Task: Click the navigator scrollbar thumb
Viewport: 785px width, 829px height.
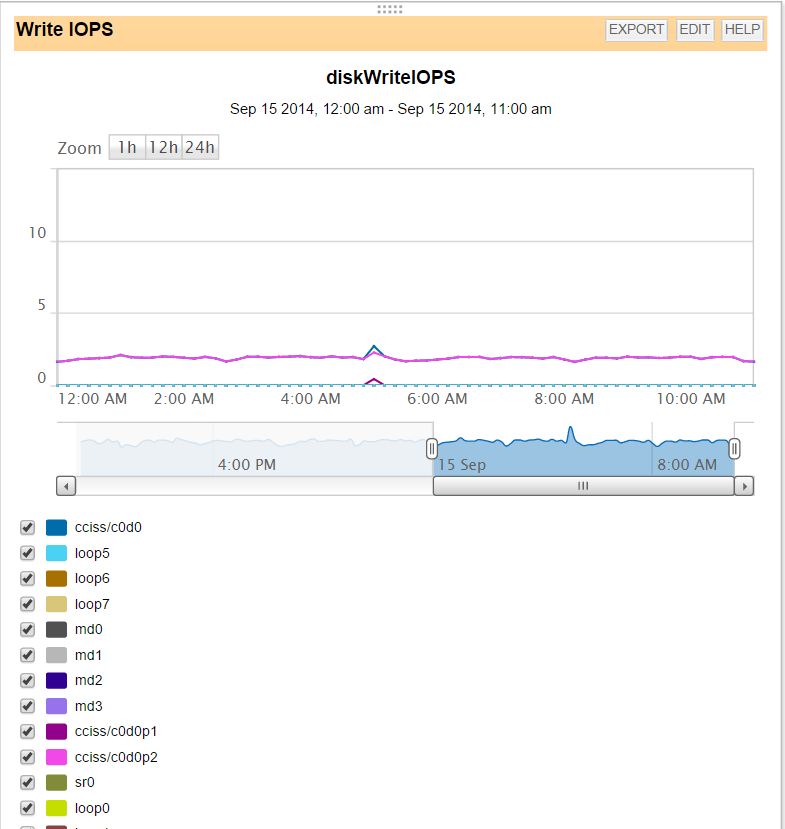Action: (x=584, y=486)
